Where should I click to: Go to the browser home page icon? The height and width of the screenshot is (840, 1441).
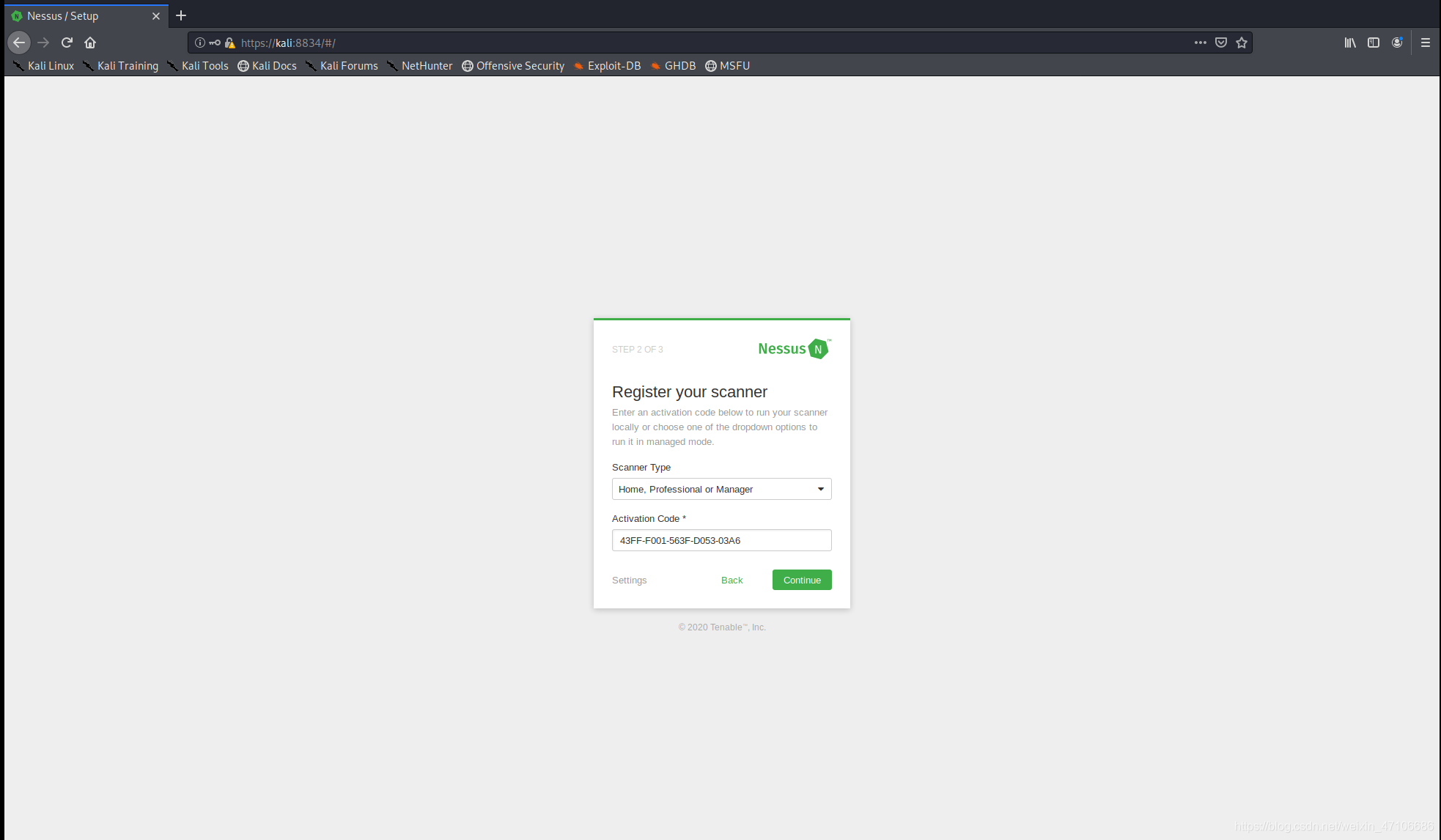(x=90, y=43)
